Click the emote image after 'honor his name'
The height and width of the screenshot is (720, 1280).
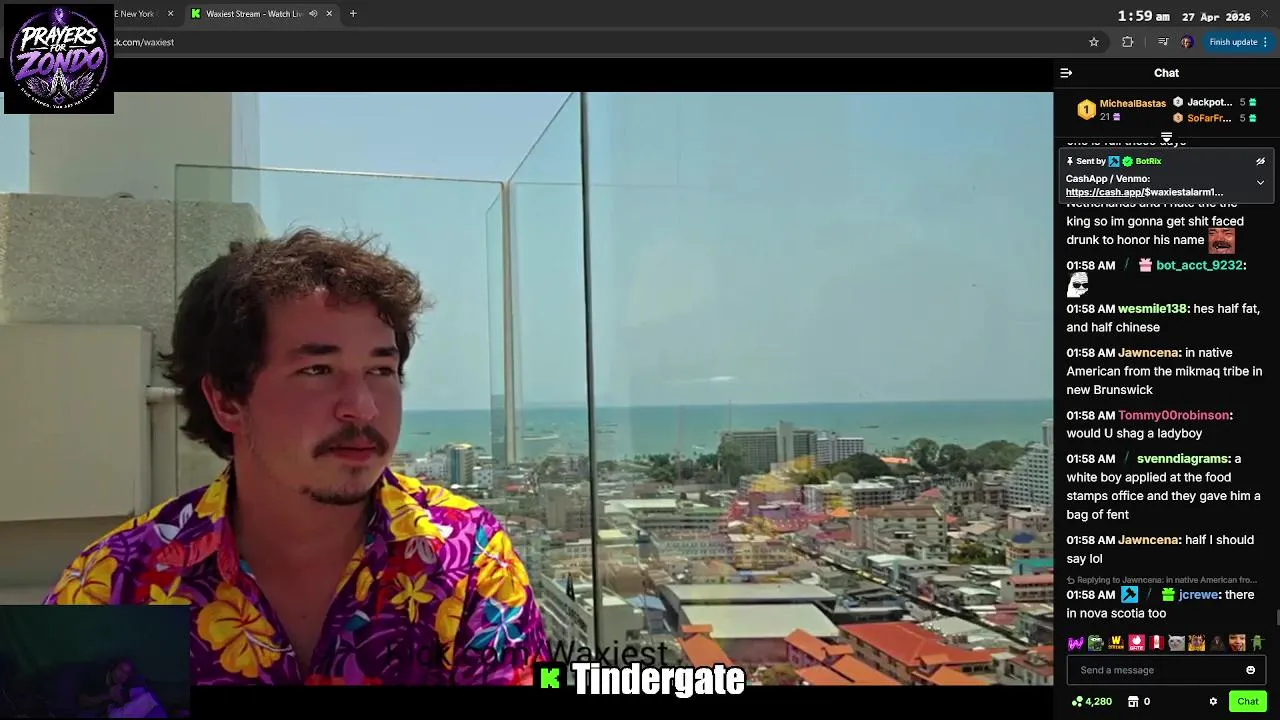tap(1221, 240)
